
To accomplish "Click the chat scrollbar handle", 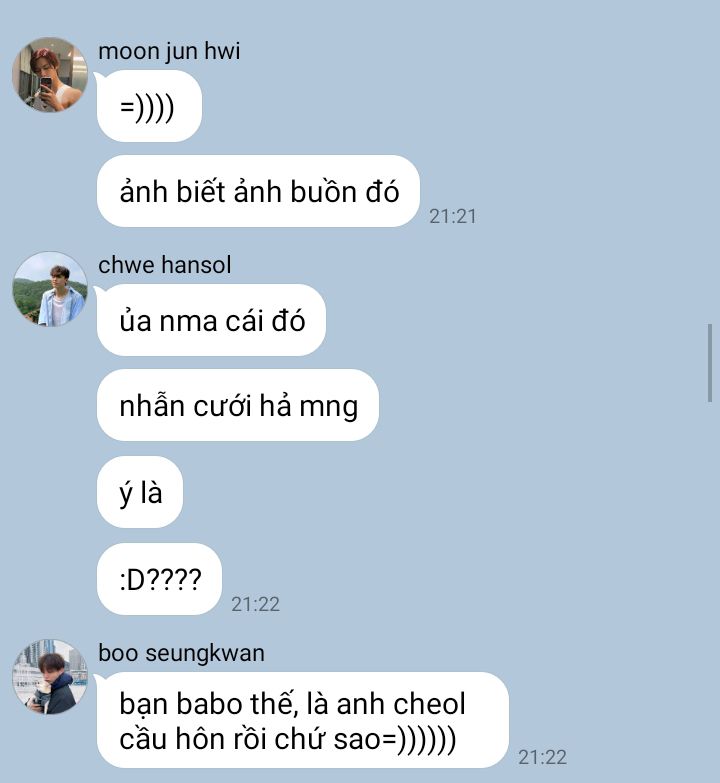I will [710, 363].
